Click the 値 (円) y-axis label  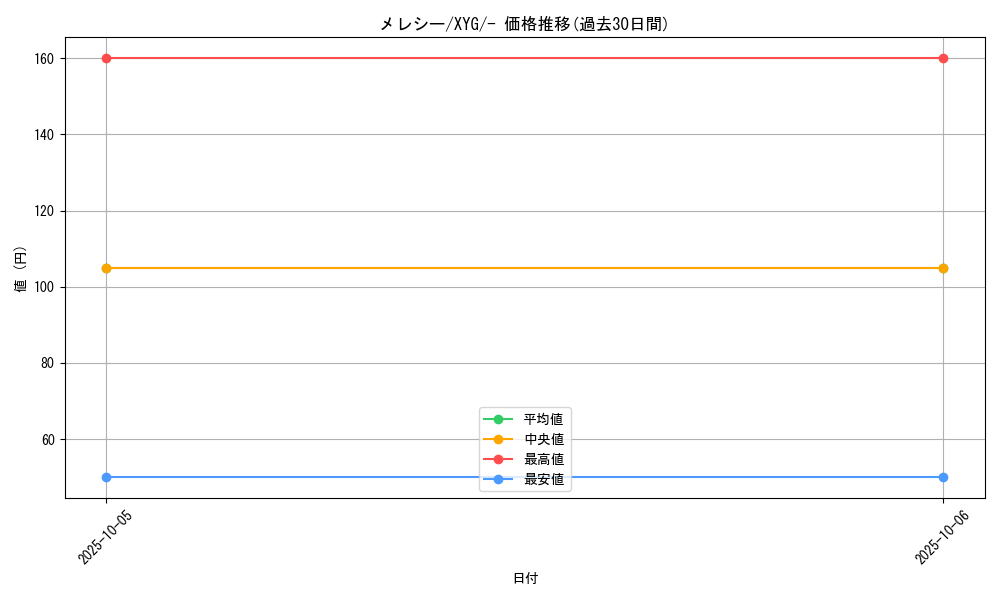click(21, 268)
